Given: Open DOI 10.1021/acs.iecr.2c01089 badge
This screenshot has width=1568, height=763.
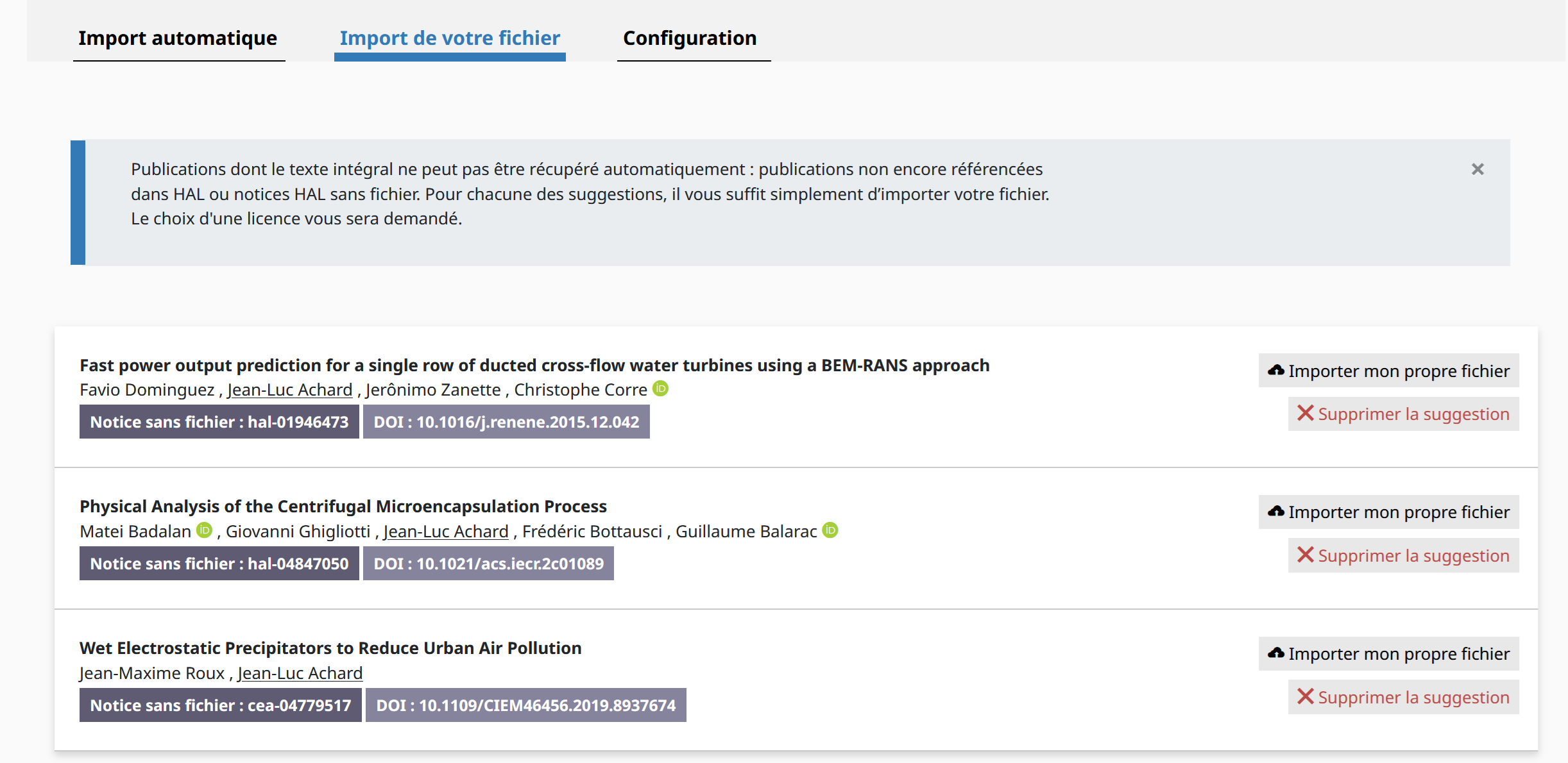Looking at the screenshot, I should 488,564.
